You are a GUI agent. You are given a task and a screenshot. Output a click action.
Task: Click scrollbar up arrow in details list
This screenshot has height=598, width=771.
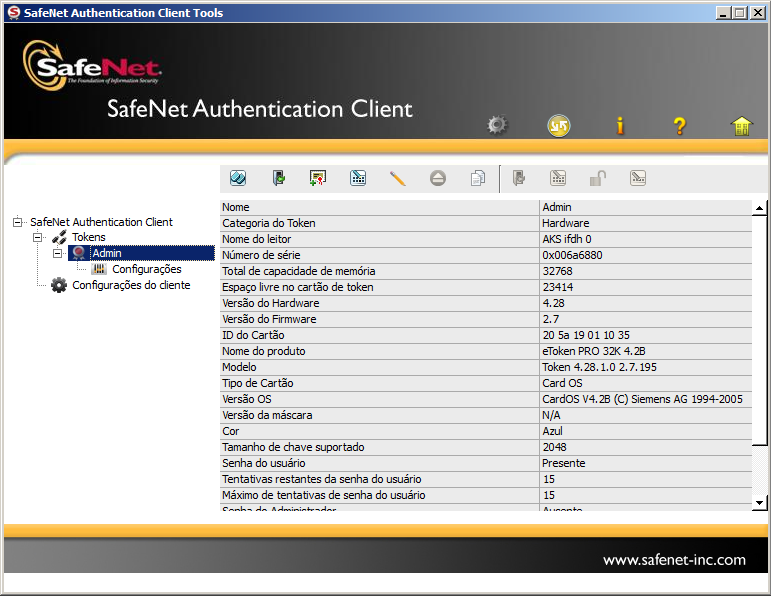[759, 208]
